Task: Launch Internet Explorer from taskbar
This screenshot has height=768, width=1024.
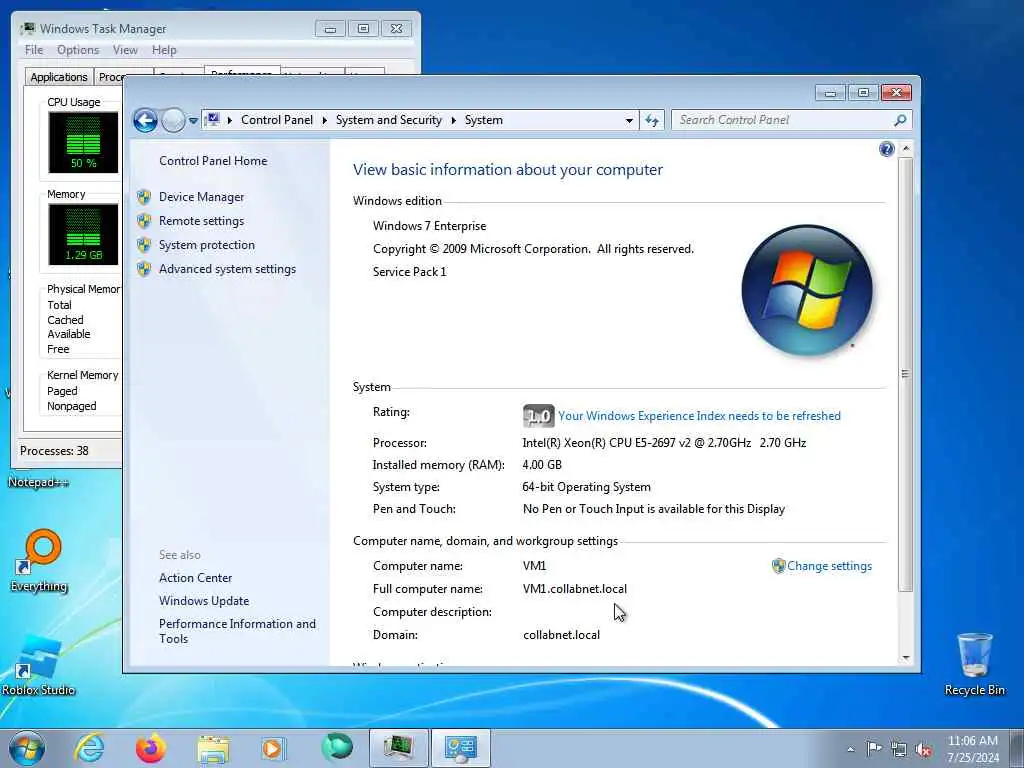Action: [89, 748]
